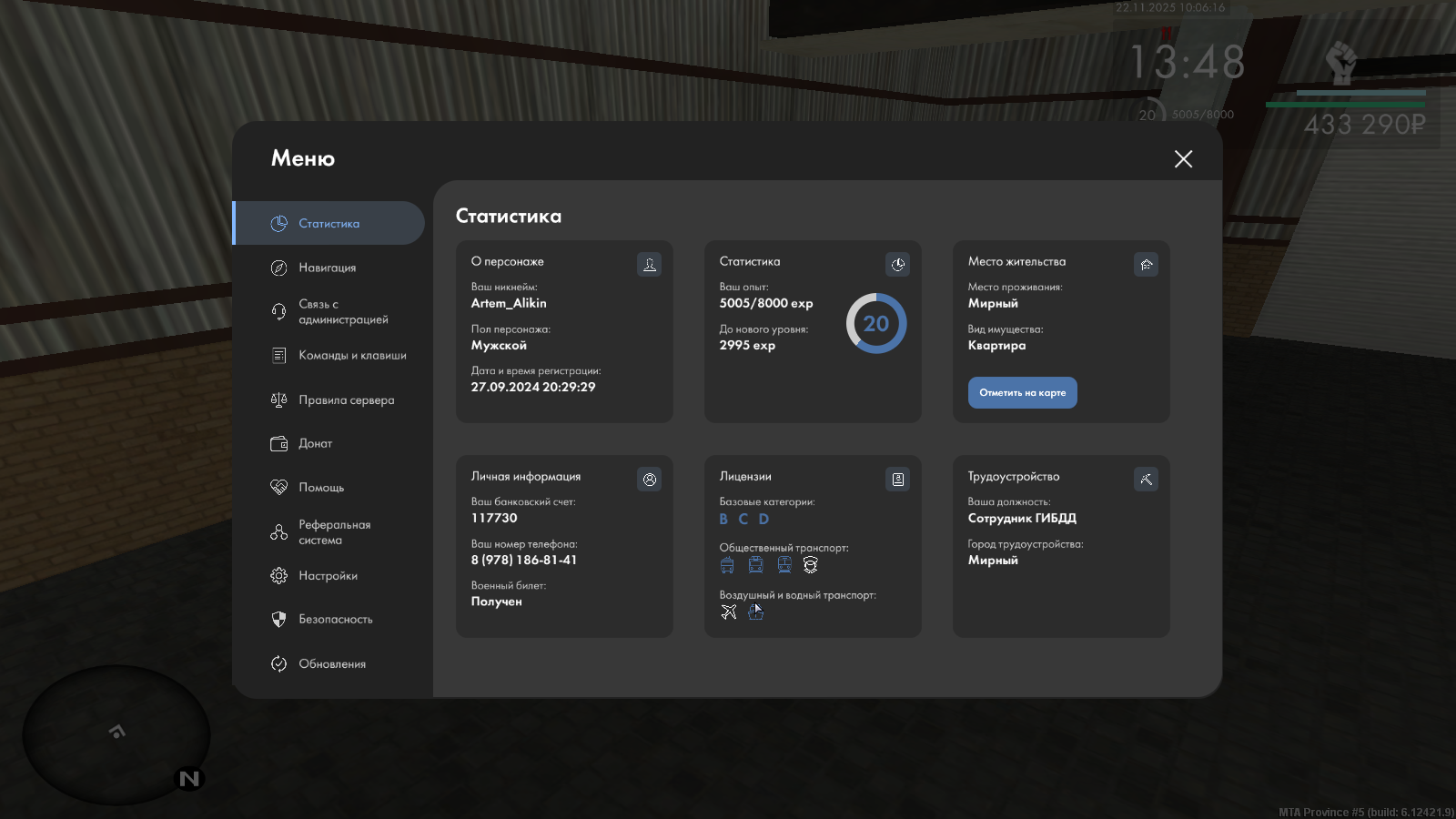Click the tools icon in Трудоустройство card
1456x819 pixels.
pyautogui.click(x=1146, y=480)
